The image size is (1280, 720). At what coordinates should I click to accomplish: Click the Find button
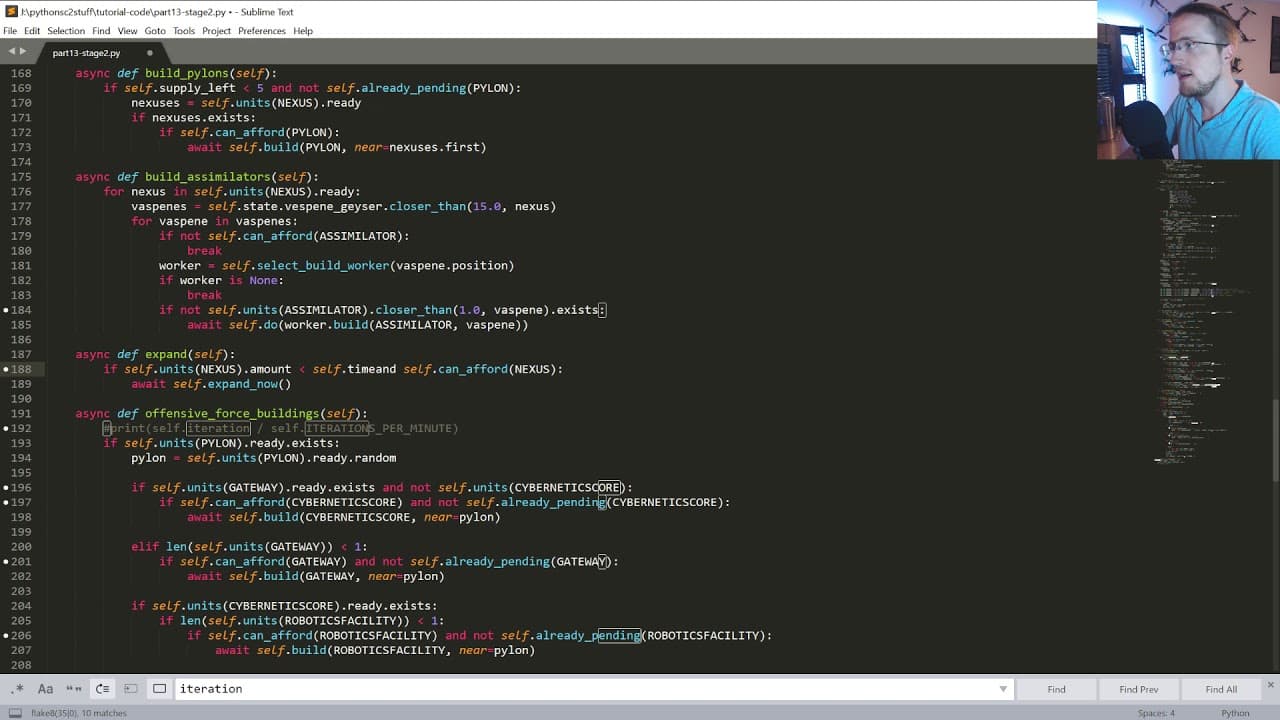(x=1056, y=689)
